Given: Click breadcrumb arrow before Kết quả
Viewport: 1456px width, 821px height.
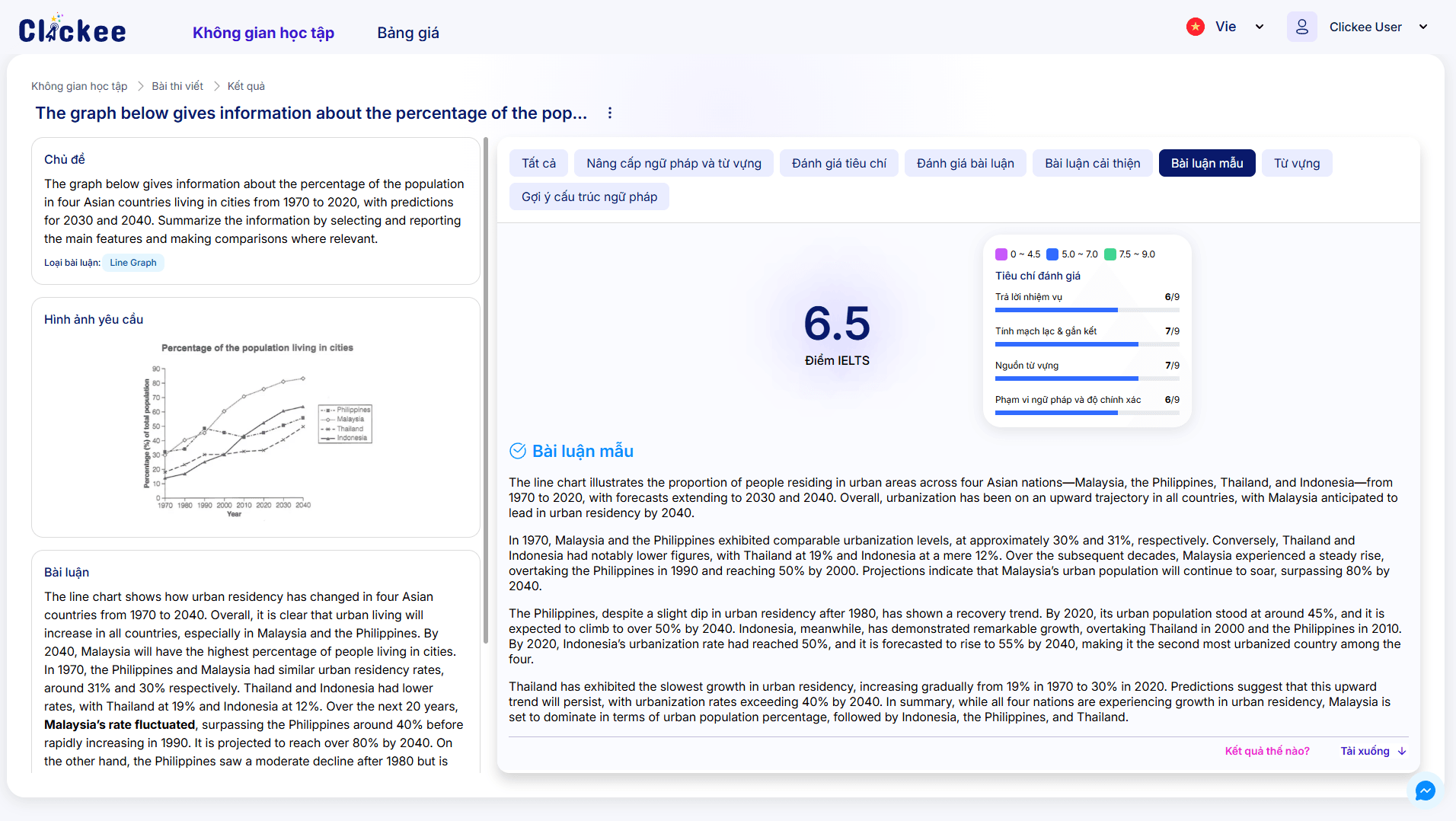Looking at the screenshot, I should click(x=216, y=86).
